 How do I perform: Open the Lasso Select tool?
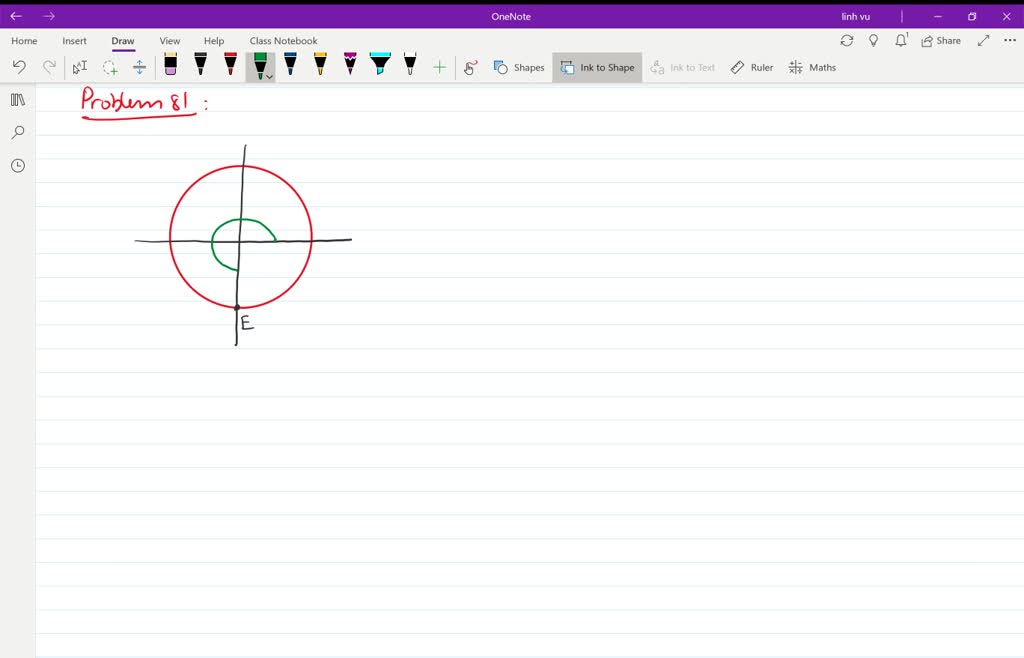(110, 66)
